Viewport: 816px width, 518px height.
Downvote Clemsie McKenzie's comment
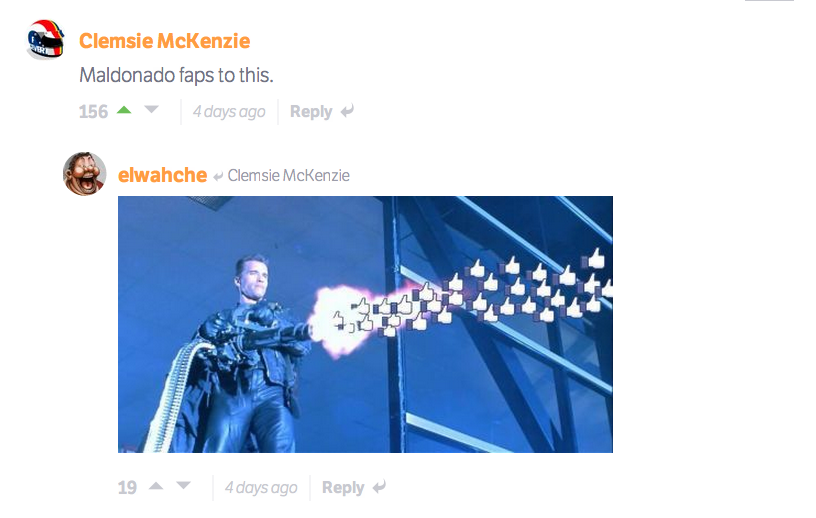[151, 109]
